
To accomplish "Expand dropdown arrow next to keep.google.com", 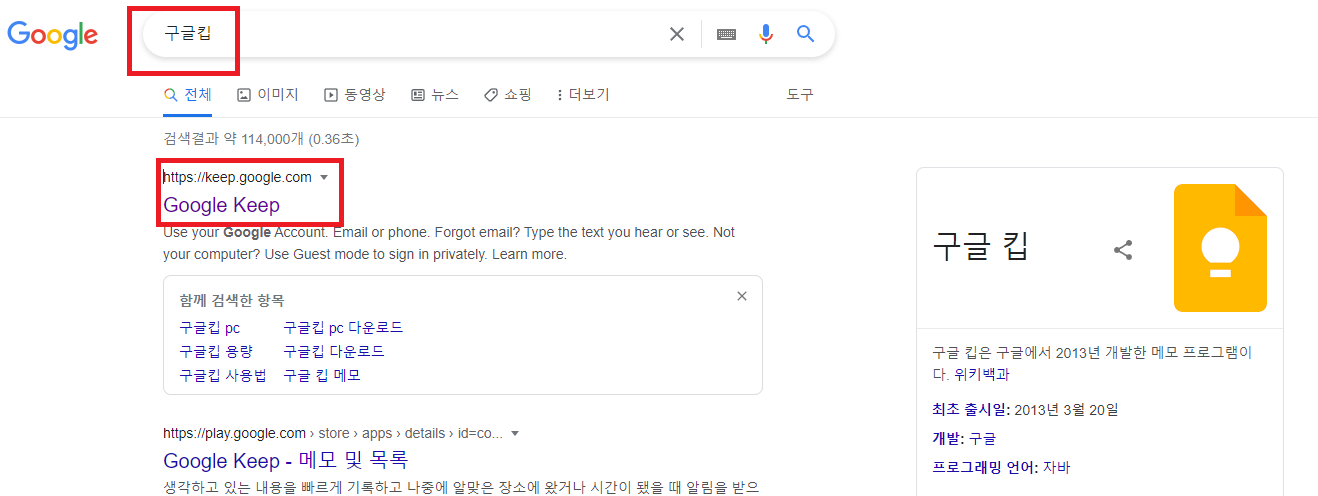I will [x=323, y=178].
